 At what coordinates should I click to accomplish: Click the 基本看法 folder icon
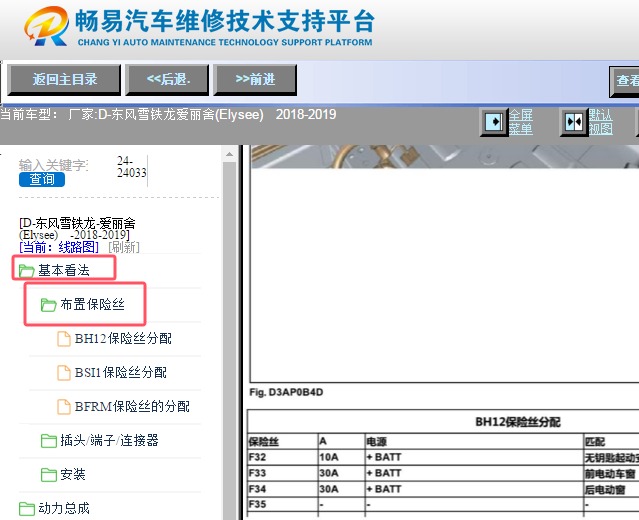[x=26, y=270]
